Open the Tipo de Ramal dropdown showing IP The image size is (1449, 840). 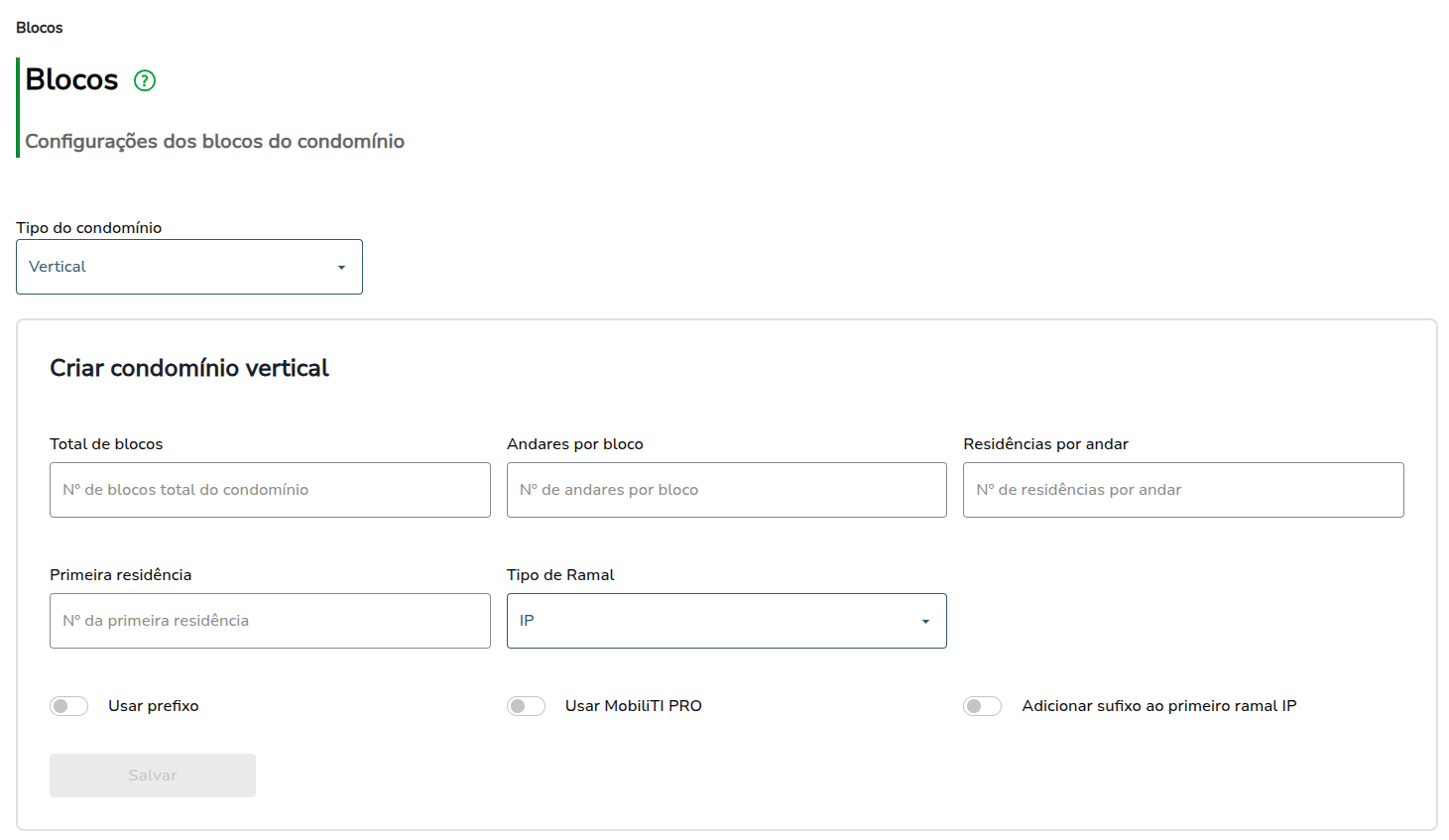click(x=727, y=621)
